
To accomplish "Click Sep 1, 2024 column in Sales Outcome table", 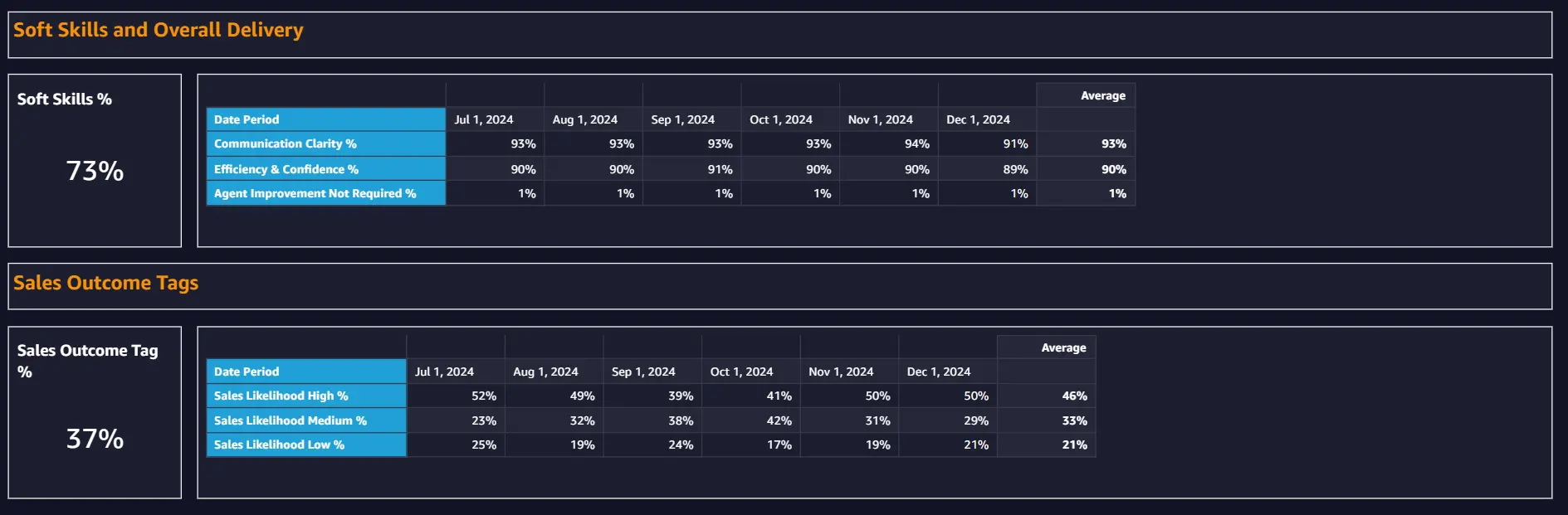I will pos(643,372).
